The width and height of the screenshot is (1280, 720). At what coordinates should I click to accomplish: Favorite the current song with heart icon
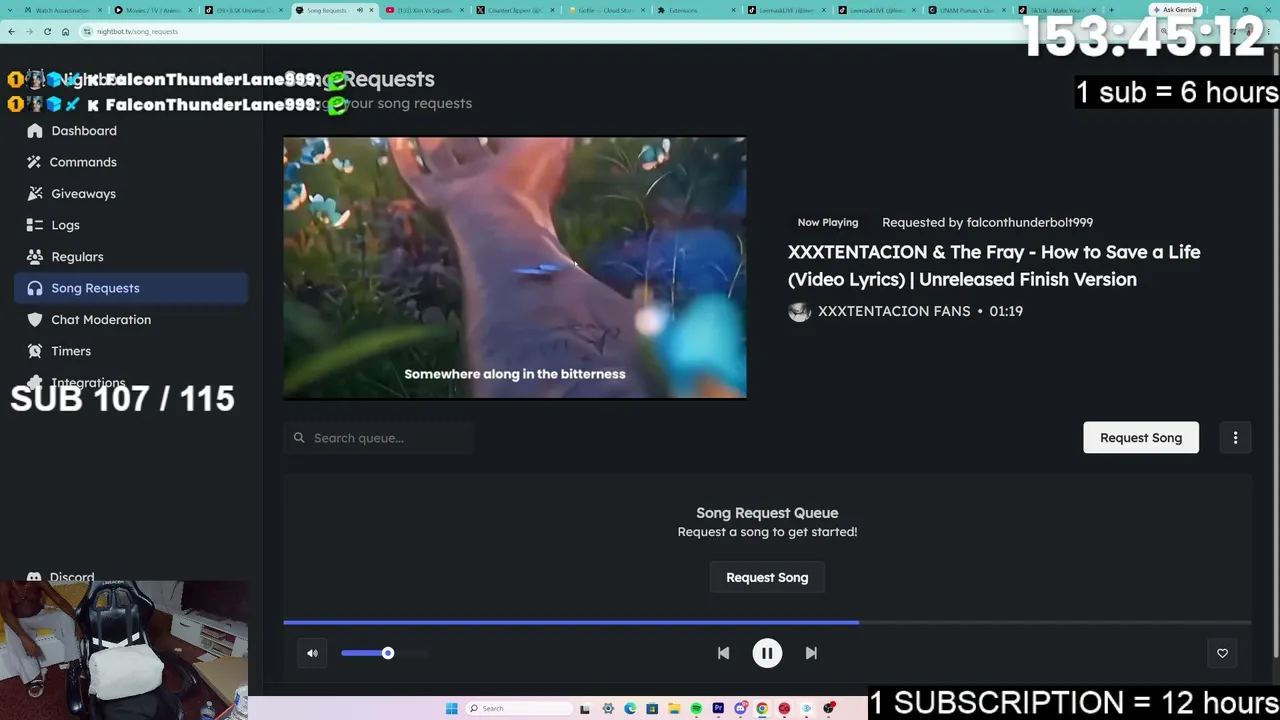[x=1222, y=653]
